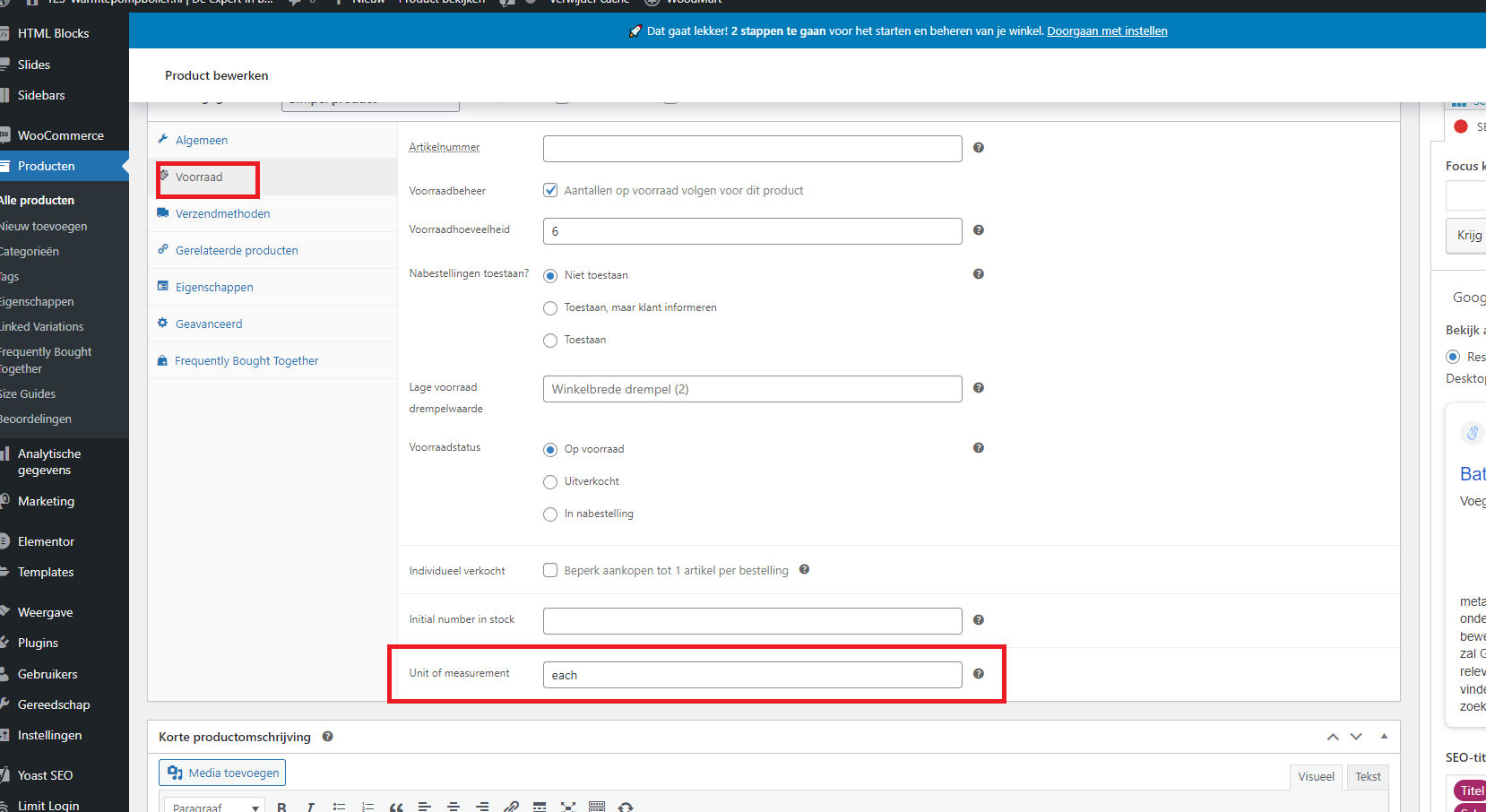Open the Frequently Bought Together product tab
Image resolution: width=1486 pixels, height=812 pixels.
246,361
